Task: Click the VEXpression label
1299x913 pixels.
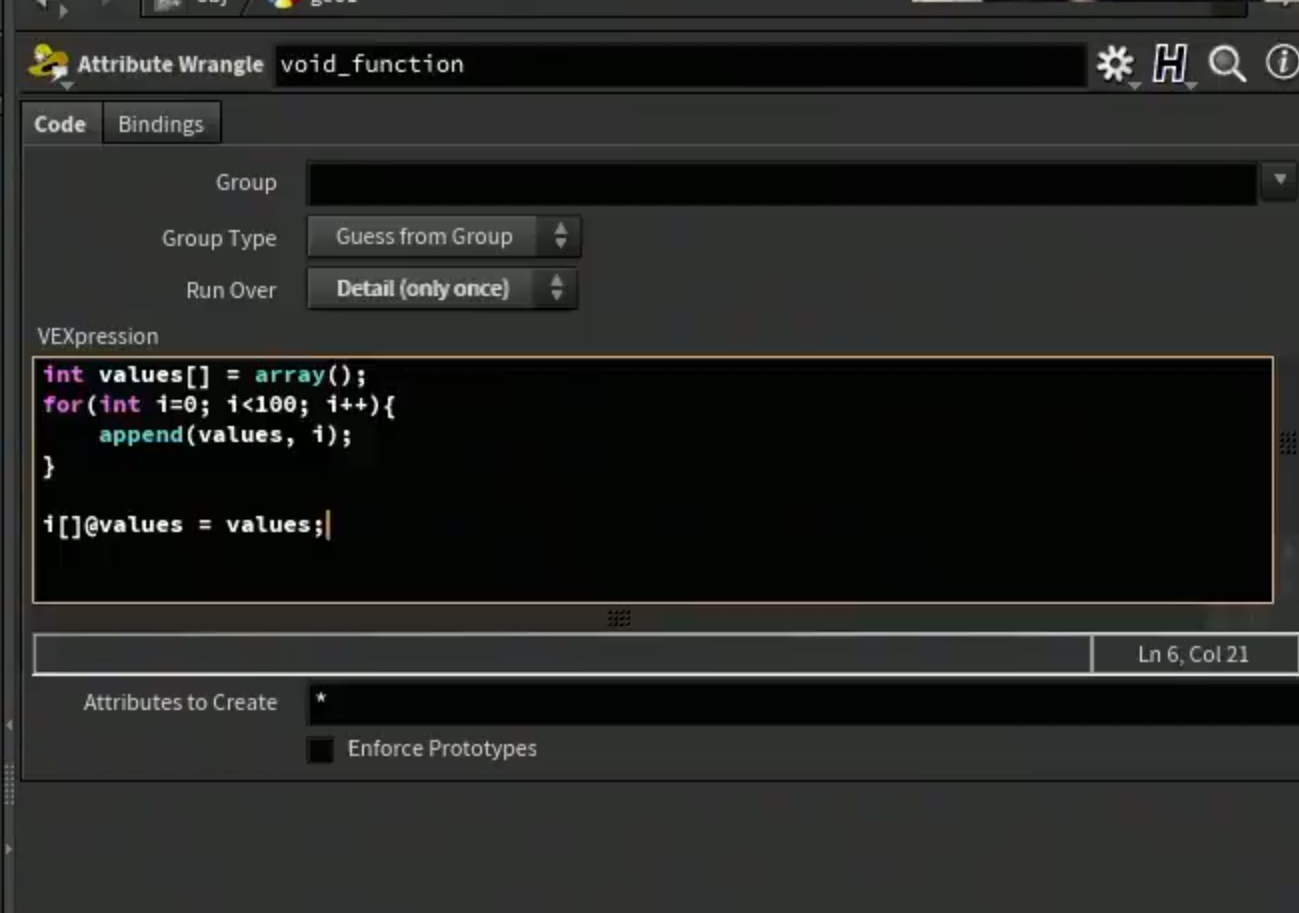Action: 98,336
